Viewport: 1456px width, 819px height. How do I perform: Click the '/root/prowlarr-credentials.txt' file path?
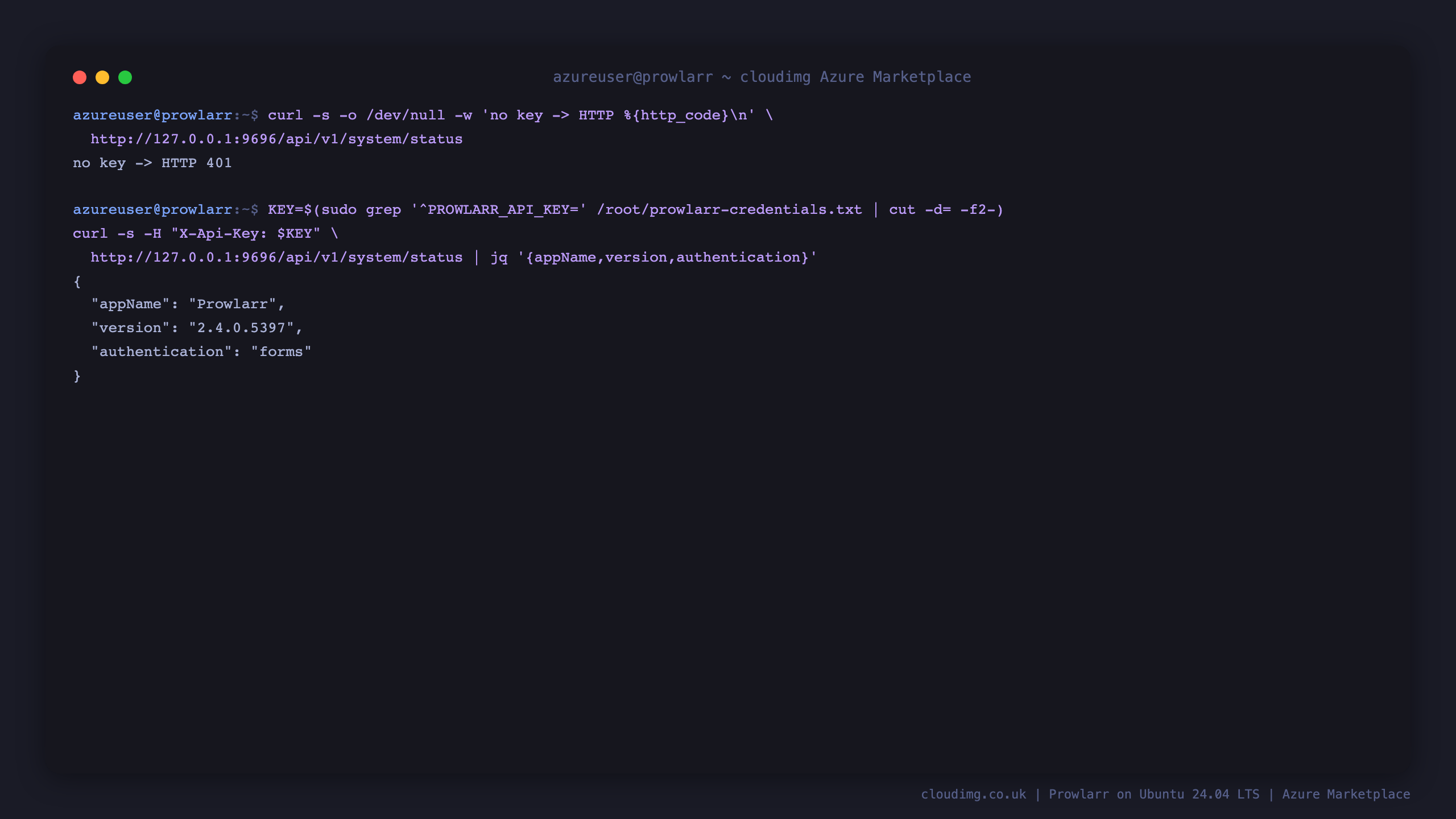tap(729, 210)
